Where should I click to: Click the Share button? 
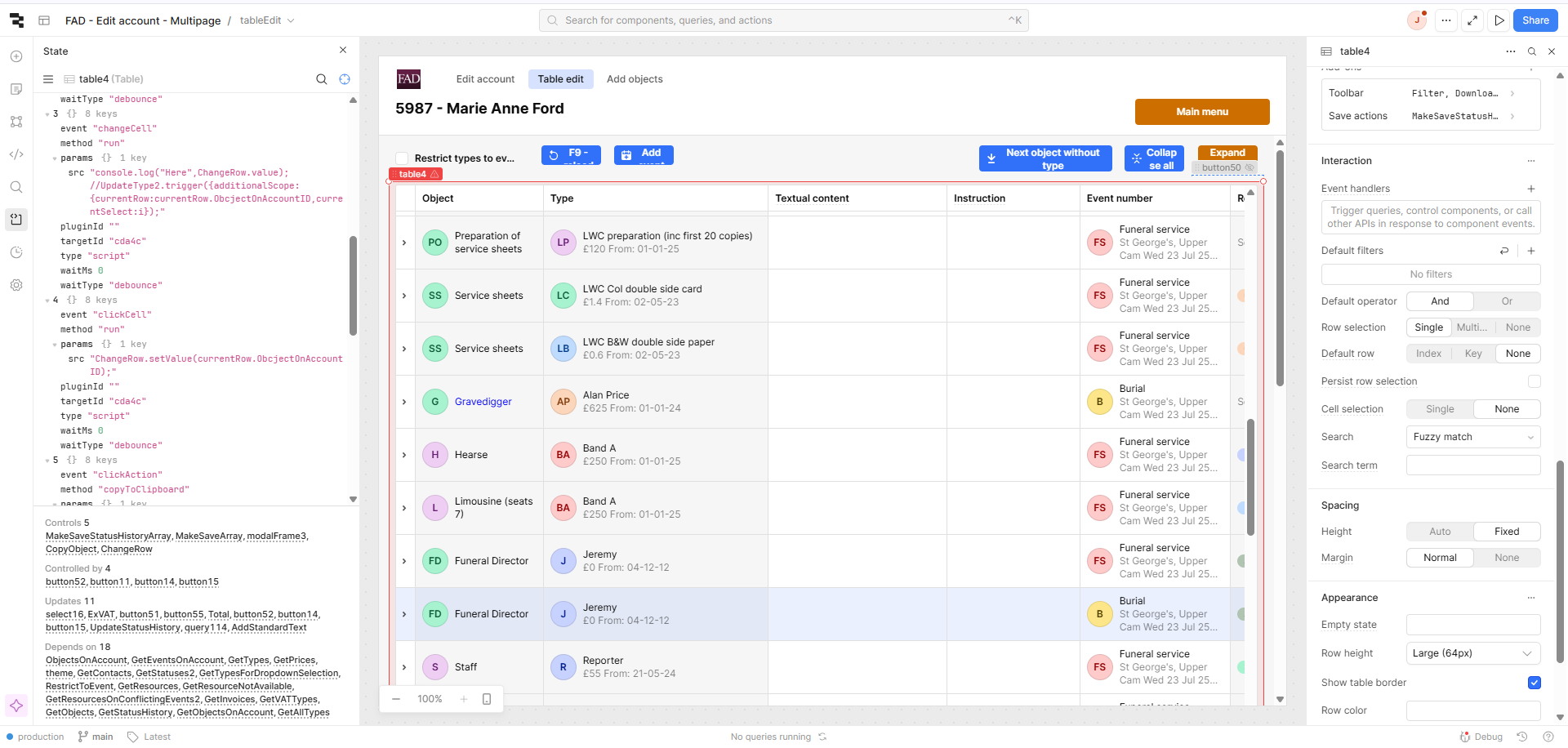click(x=1535, y=20)
